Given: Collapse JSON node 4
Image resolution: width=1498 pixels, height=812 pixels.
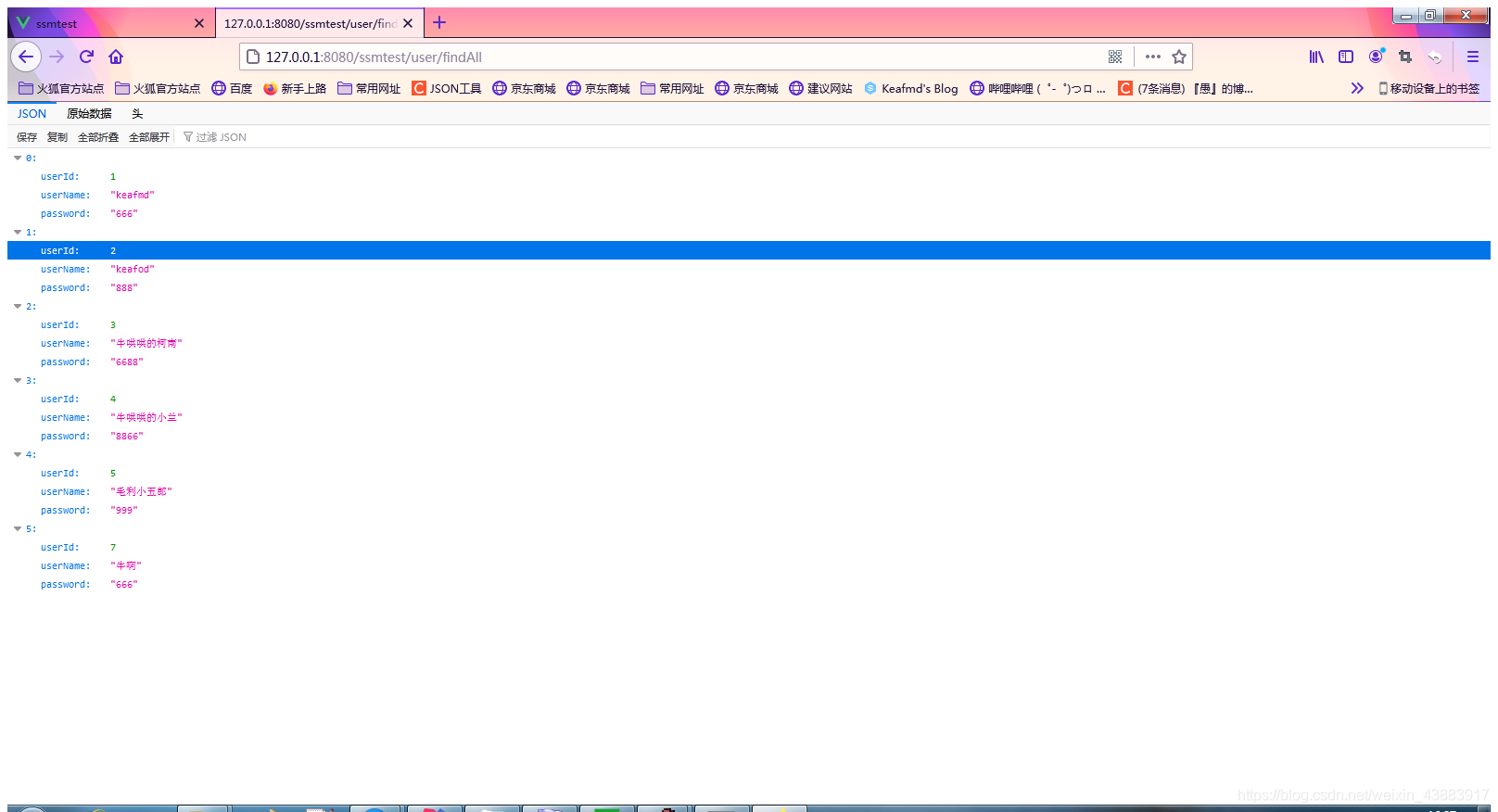Looking at the screenshot, I should click(x=18, y=454).
